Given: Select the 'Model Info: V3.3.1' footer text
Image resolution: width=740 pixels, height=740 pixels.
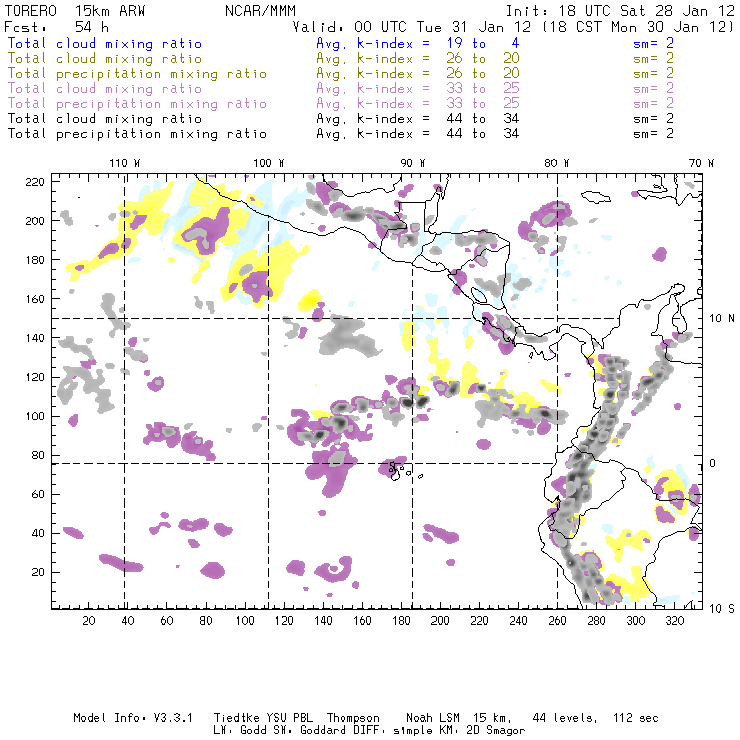Looking at the screenshot, I should [x=133, y=718].
